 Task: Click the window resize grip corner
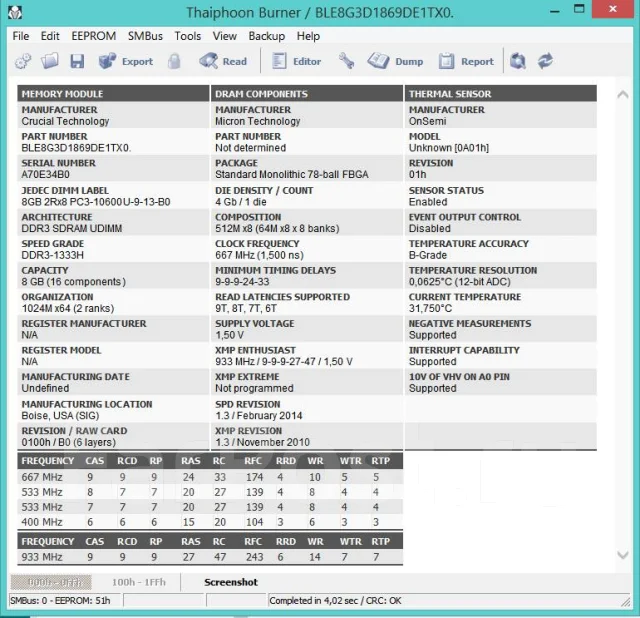[626, 602]
